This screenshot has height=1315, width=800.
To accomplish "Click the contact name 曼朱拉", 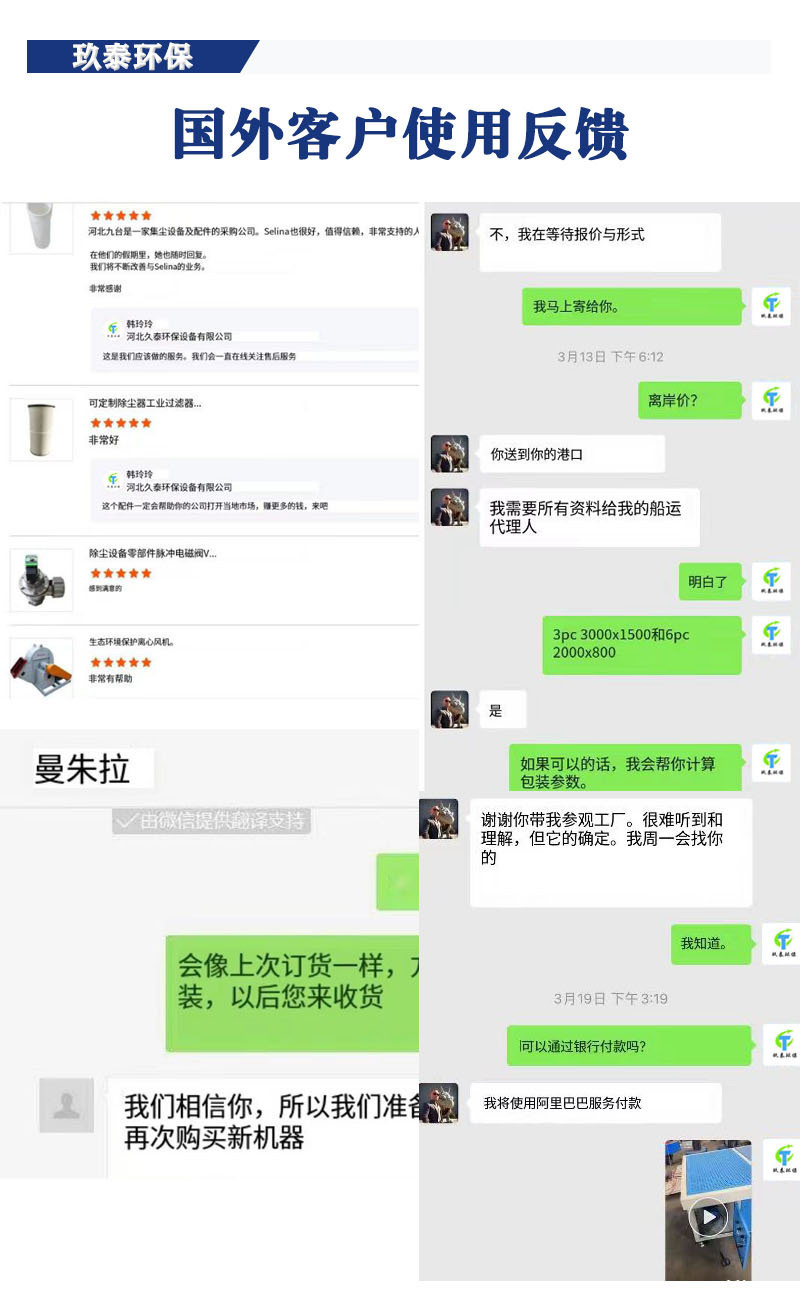I will [x=82, y=770].
